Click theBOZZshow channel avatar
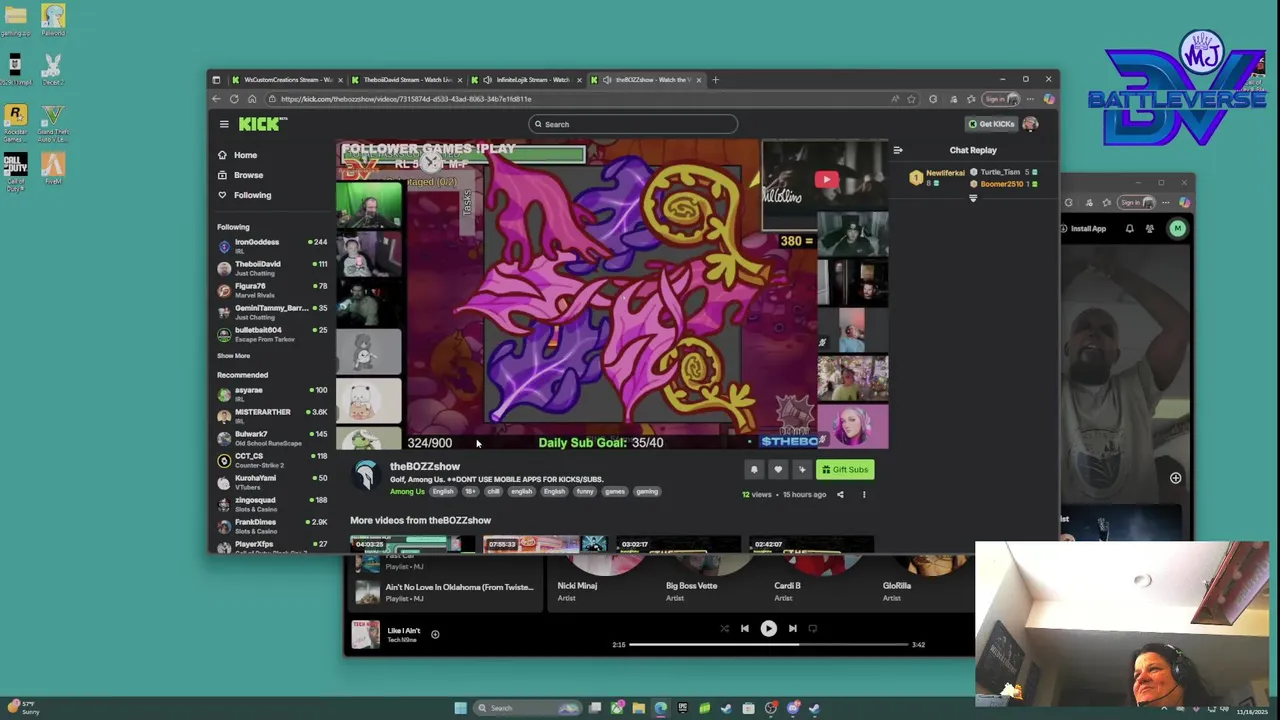Screen dimensions: 1280x720 click(x=366, y=476)
